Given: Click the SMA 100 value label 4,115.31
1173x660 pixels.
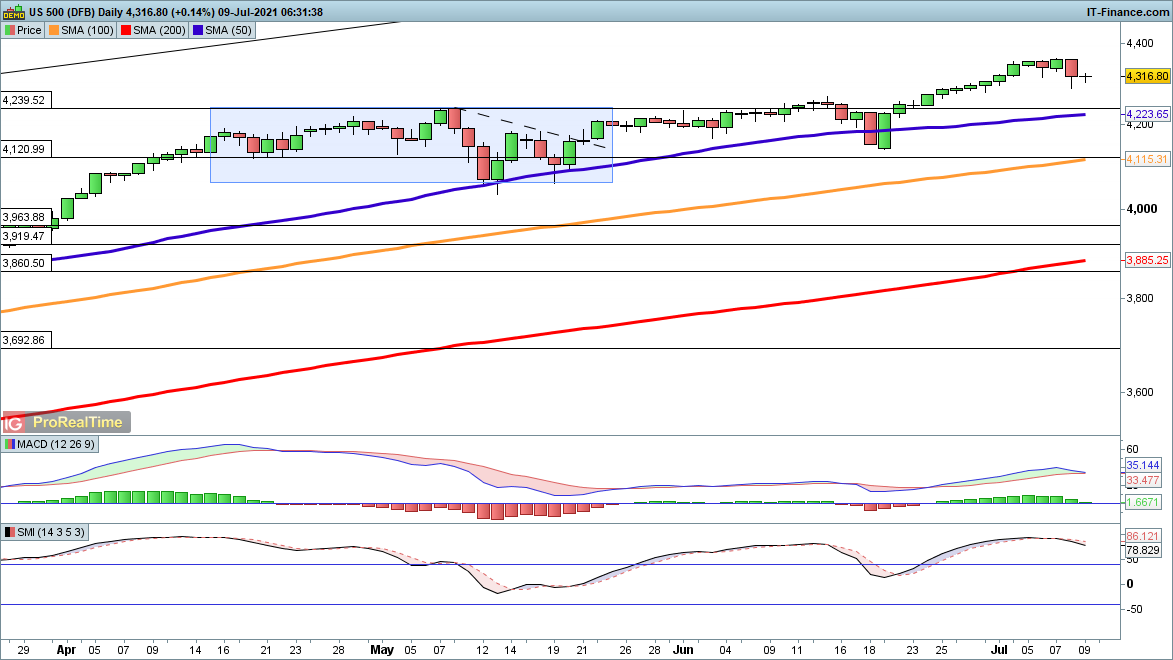Looking at the screenshot, I should [1147, 160].
